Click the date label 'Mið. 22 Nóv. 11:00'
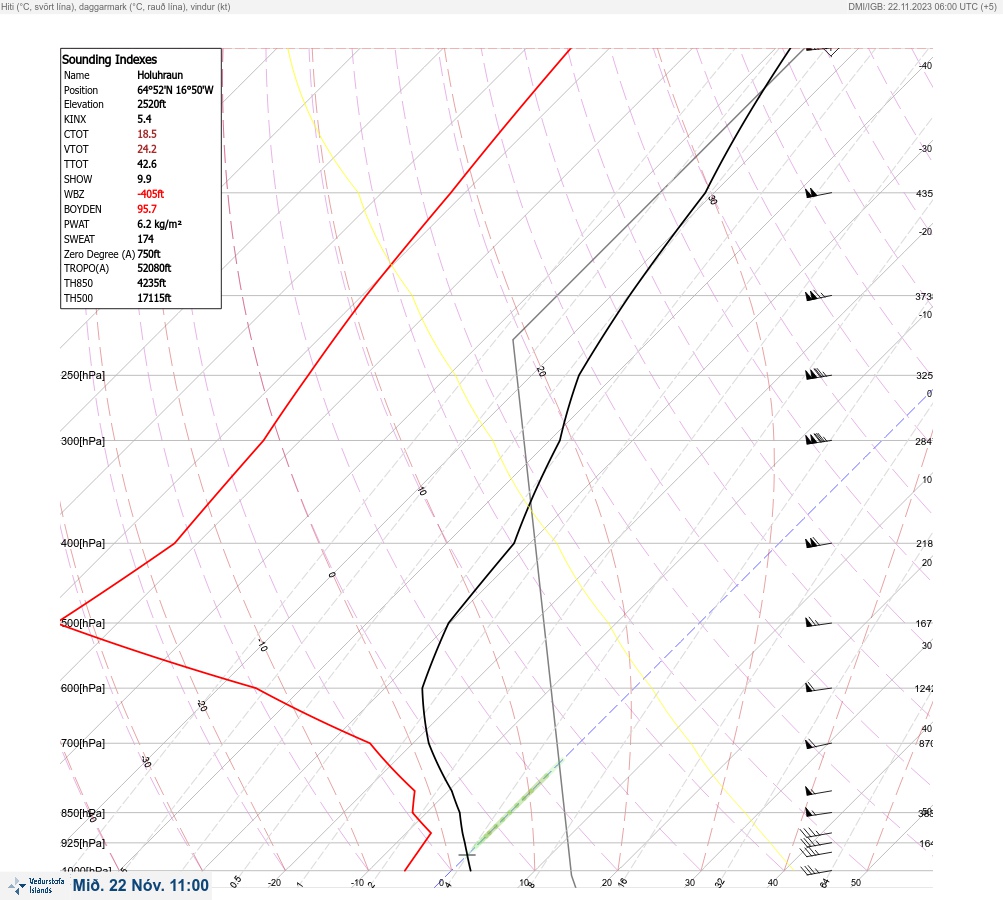 click(141, 885)
